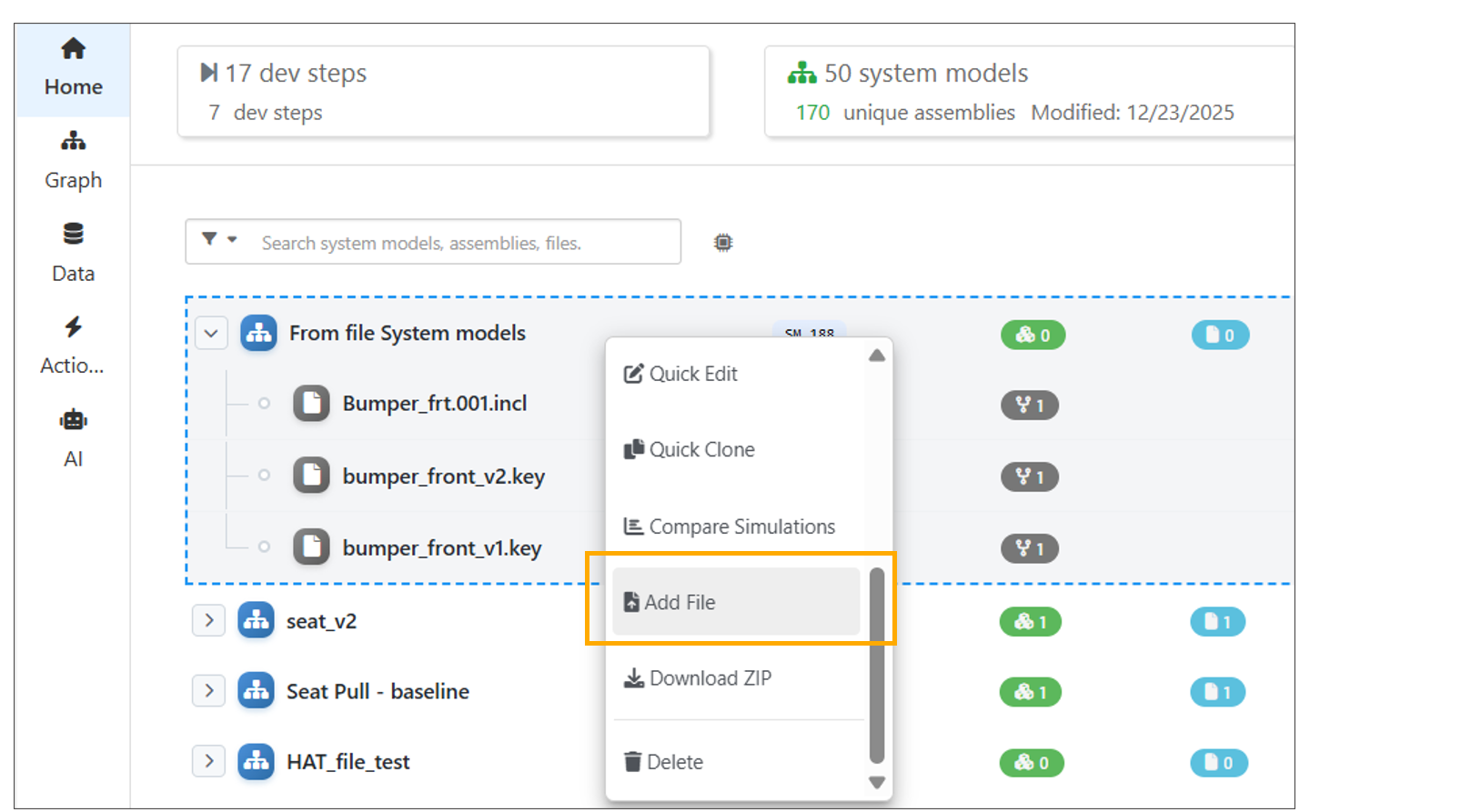Open the Graph view in sidebar

tap(73, 160)
